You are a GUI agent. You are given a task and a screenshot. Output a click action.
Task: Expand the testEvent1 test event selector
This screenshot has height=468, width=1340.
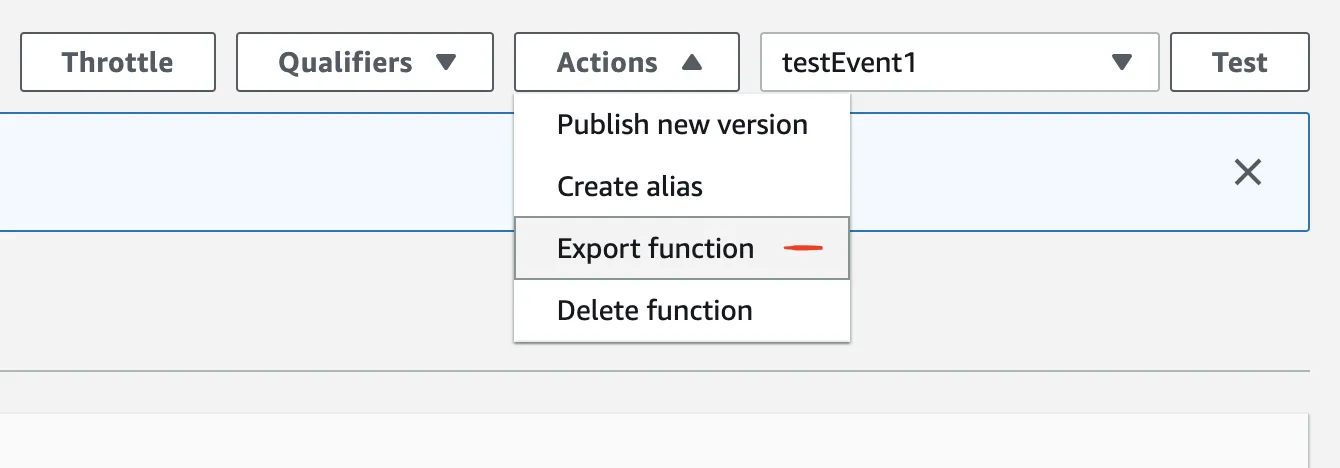point(959,62)
